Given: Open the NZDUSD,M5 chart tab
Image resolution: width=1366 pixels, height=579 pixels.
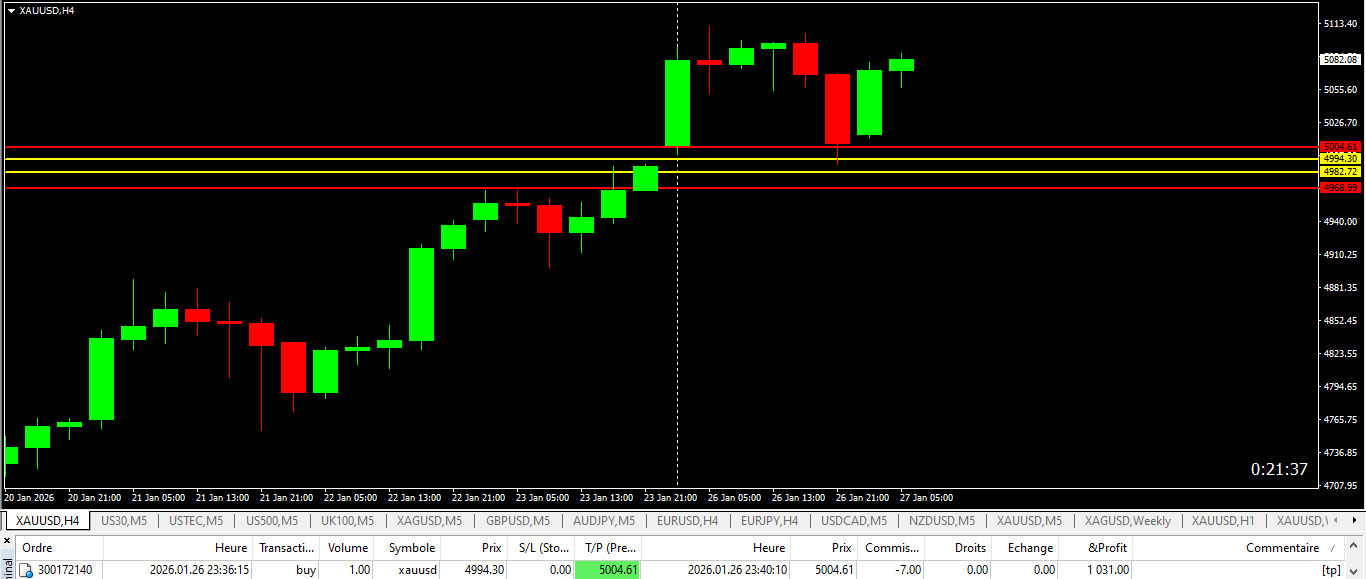Looking at the screenshot, I should coord(940,521).
